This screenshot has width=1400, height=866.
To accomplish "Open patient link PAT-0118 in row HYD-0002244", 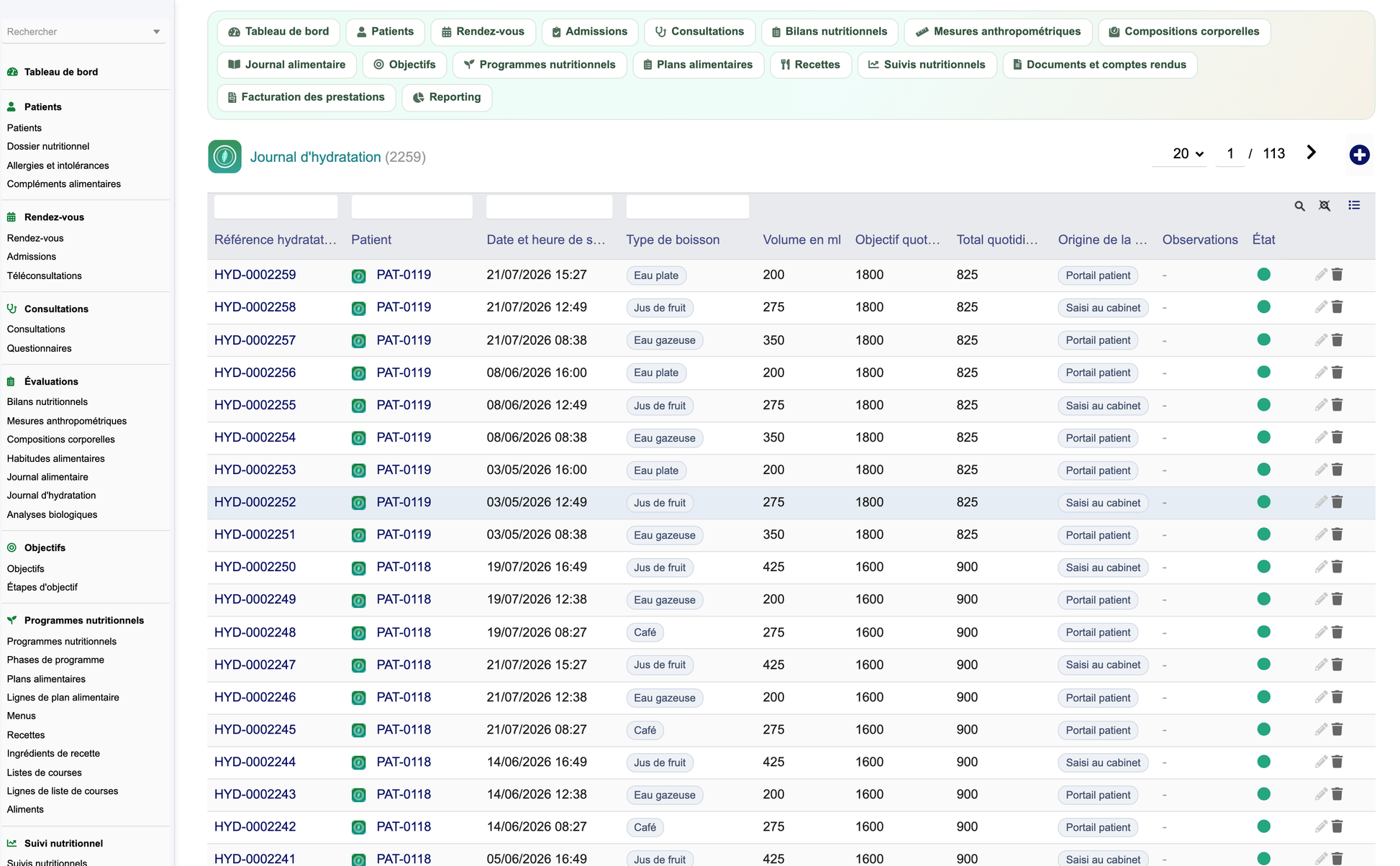I will [x=404, y=762].
